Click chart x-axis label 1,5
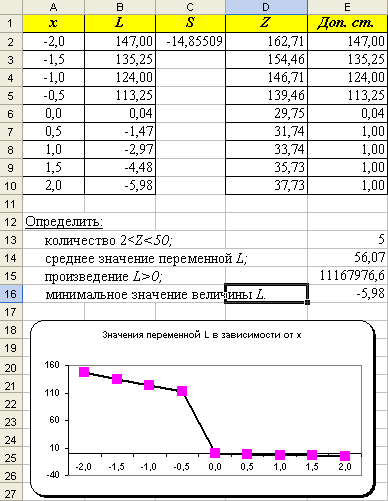This screenshot has height=501, width=388. (312, 467)
